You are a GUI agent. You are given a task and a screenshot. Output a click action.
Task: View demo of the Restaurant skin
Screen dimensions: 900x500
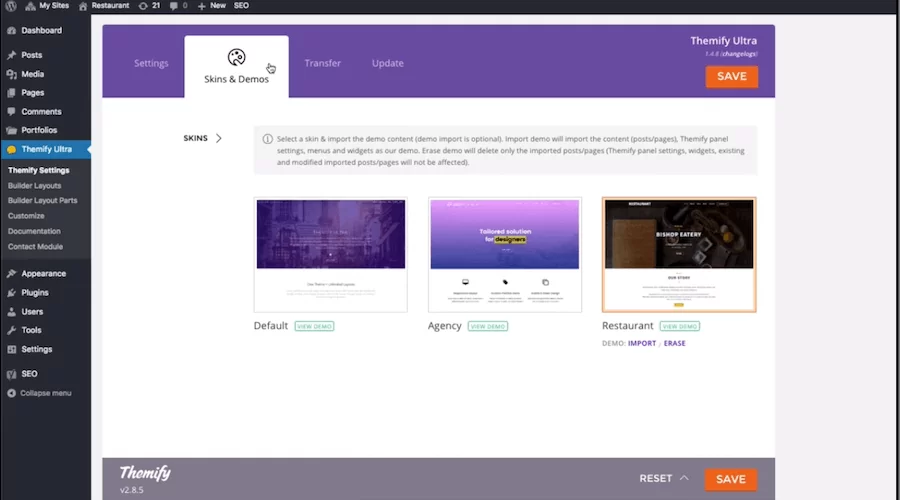point(680,326)
